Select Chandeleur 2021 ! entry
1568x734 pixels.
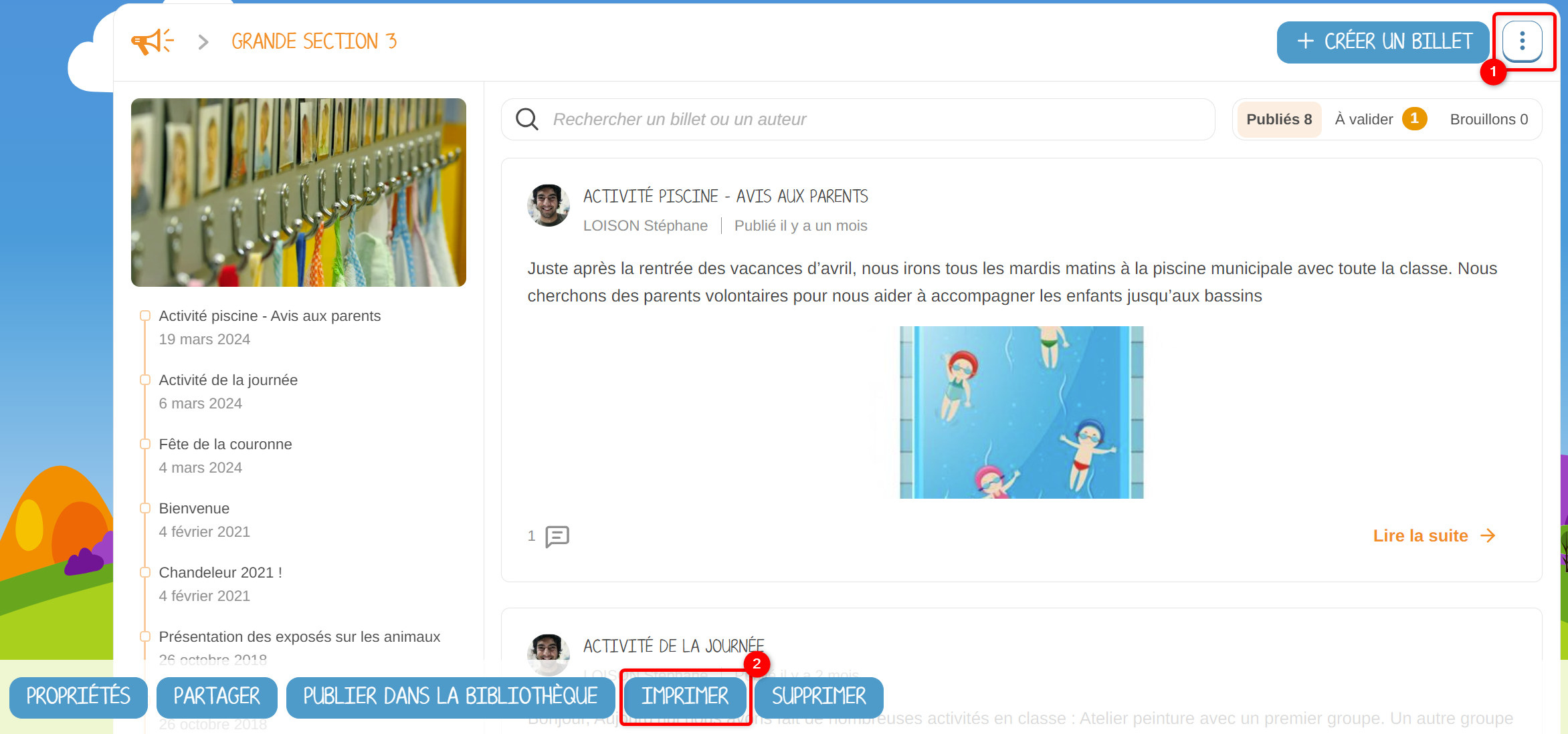click(x=220, y=573)
